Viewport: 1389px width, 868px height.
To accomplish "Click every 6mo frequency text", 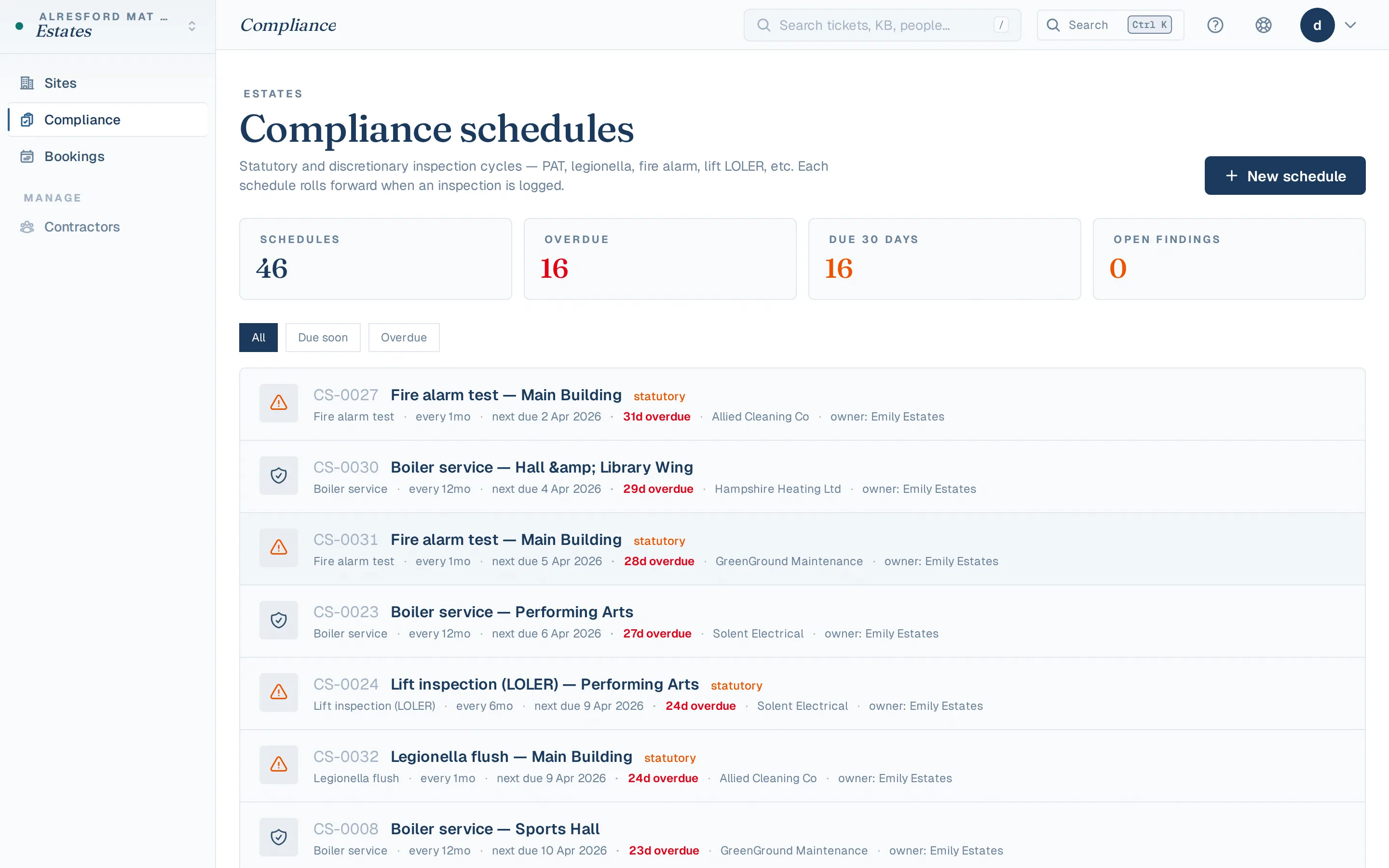I will pos(484,706).
